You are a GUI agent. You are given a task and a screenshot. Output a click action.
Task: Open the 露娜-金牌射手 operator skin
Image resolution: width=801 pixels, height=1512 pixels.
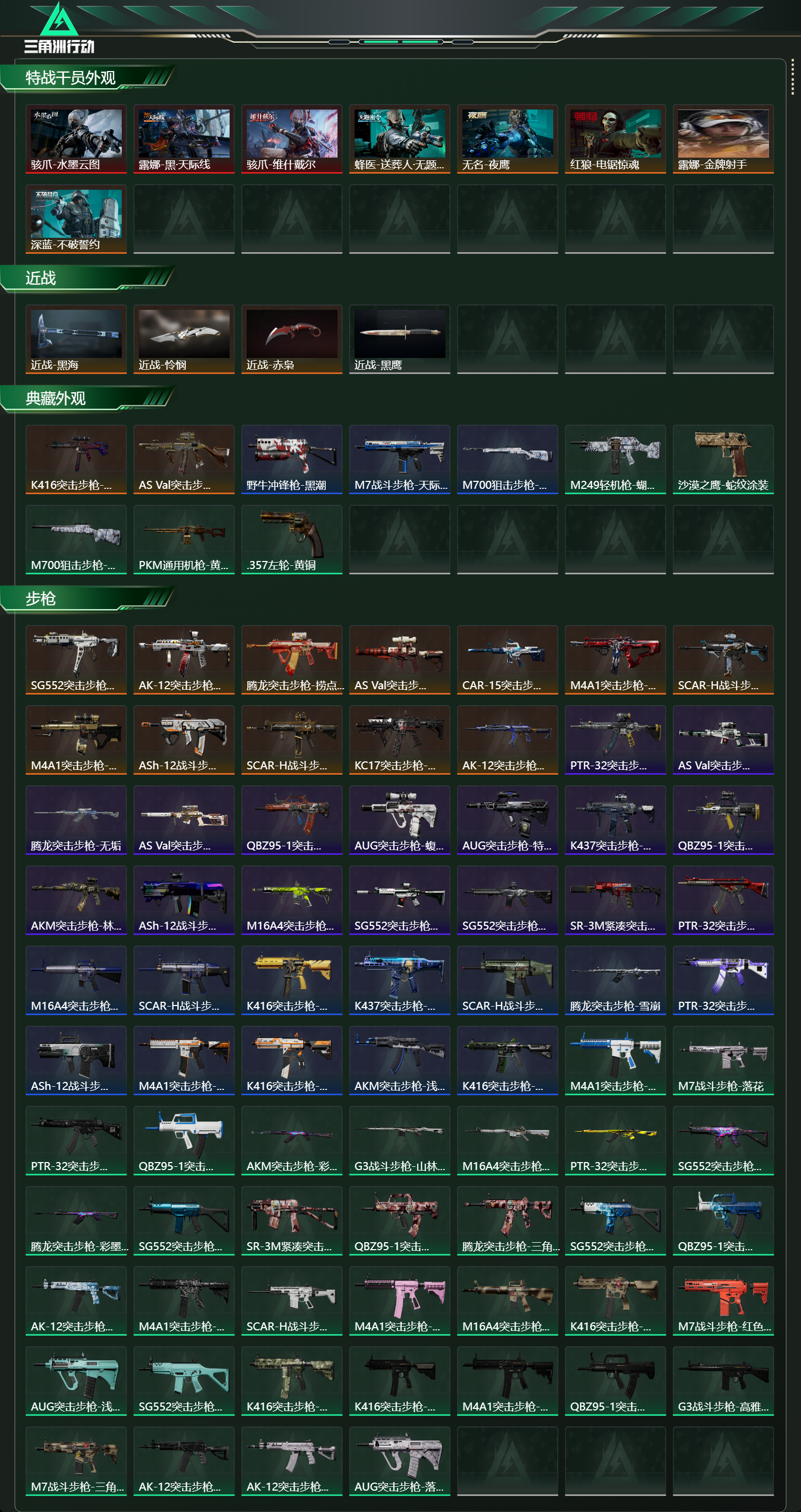(x=724, y=139)
